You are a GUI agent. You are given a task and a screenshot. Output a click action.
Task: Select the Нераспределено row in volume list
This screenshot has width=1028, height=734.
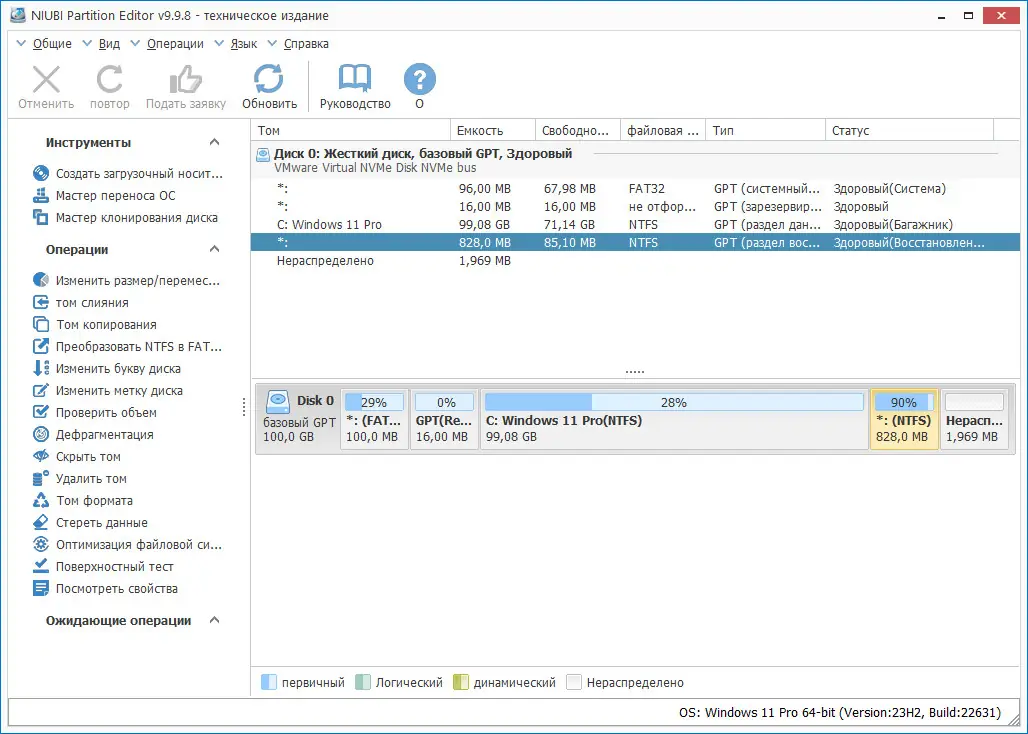coord(635,261)
